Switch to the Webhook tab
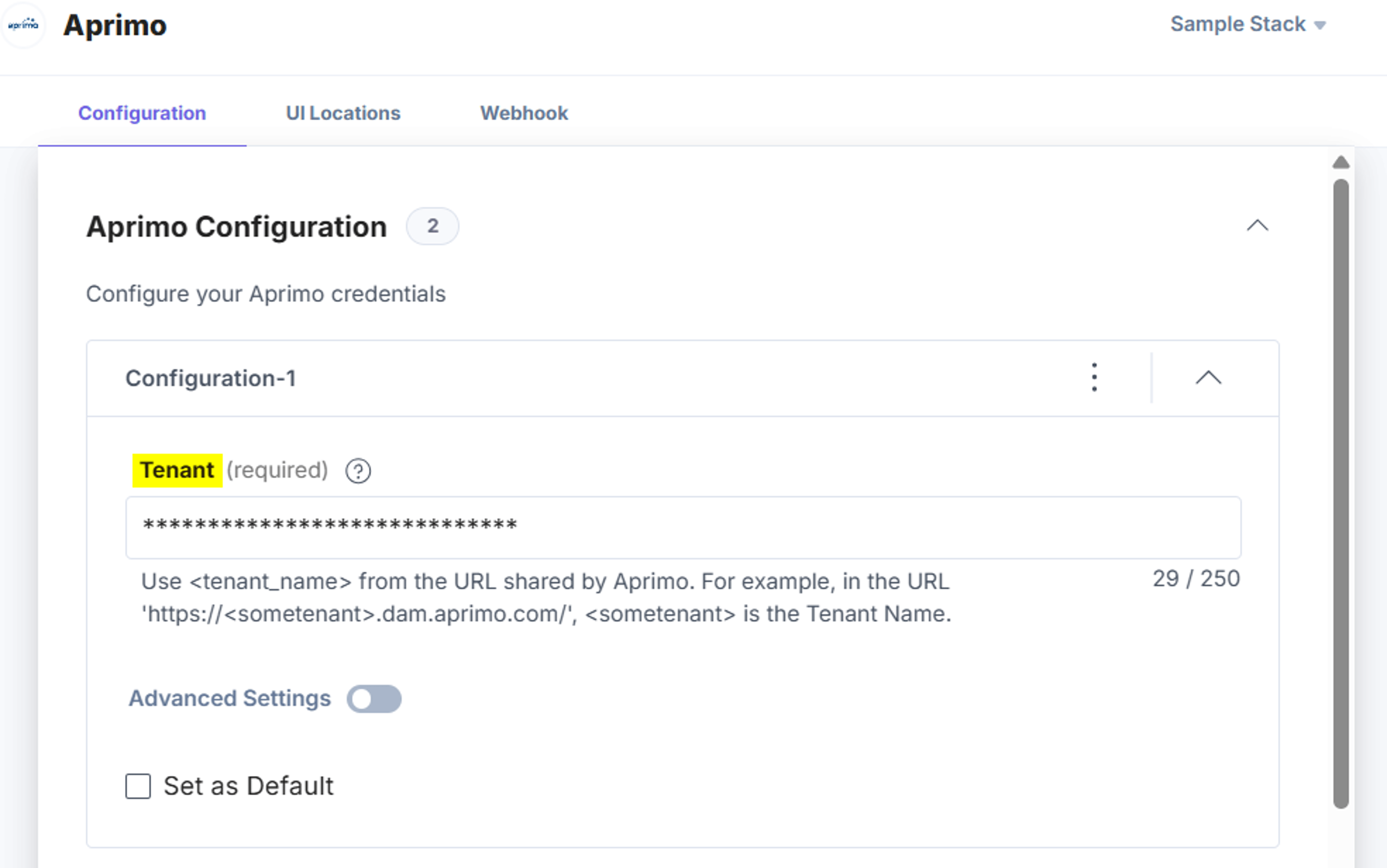Viewport: 1387px width, 868px height. [x=524, y=113]
